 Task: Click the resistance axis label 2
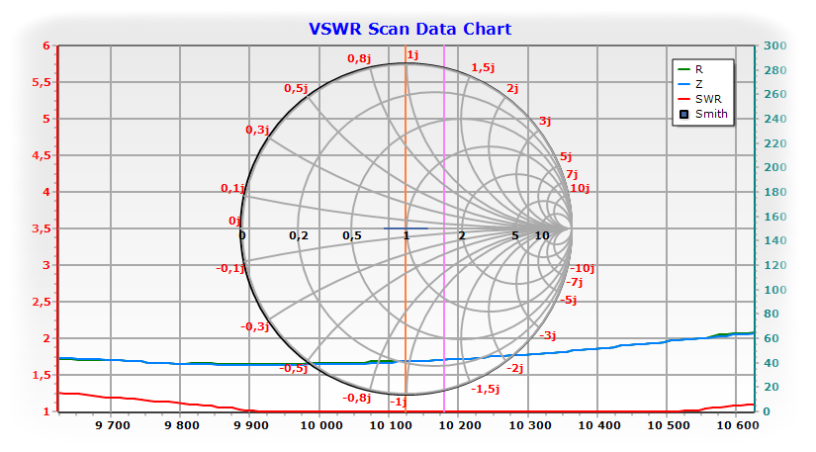(462, 236)
